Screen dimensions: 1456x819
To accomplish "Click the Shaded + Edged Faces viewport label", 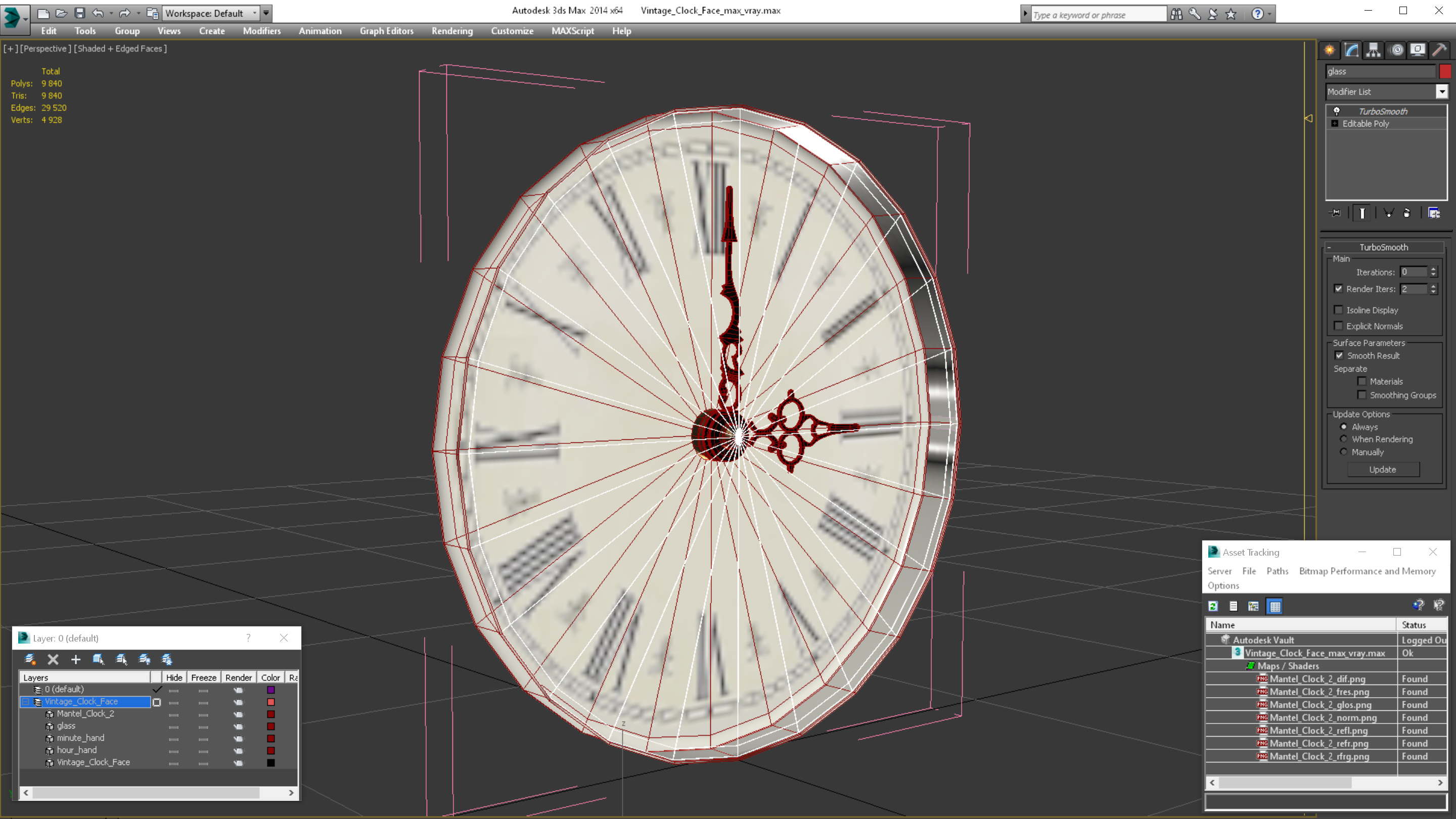I will pos(120,49).
